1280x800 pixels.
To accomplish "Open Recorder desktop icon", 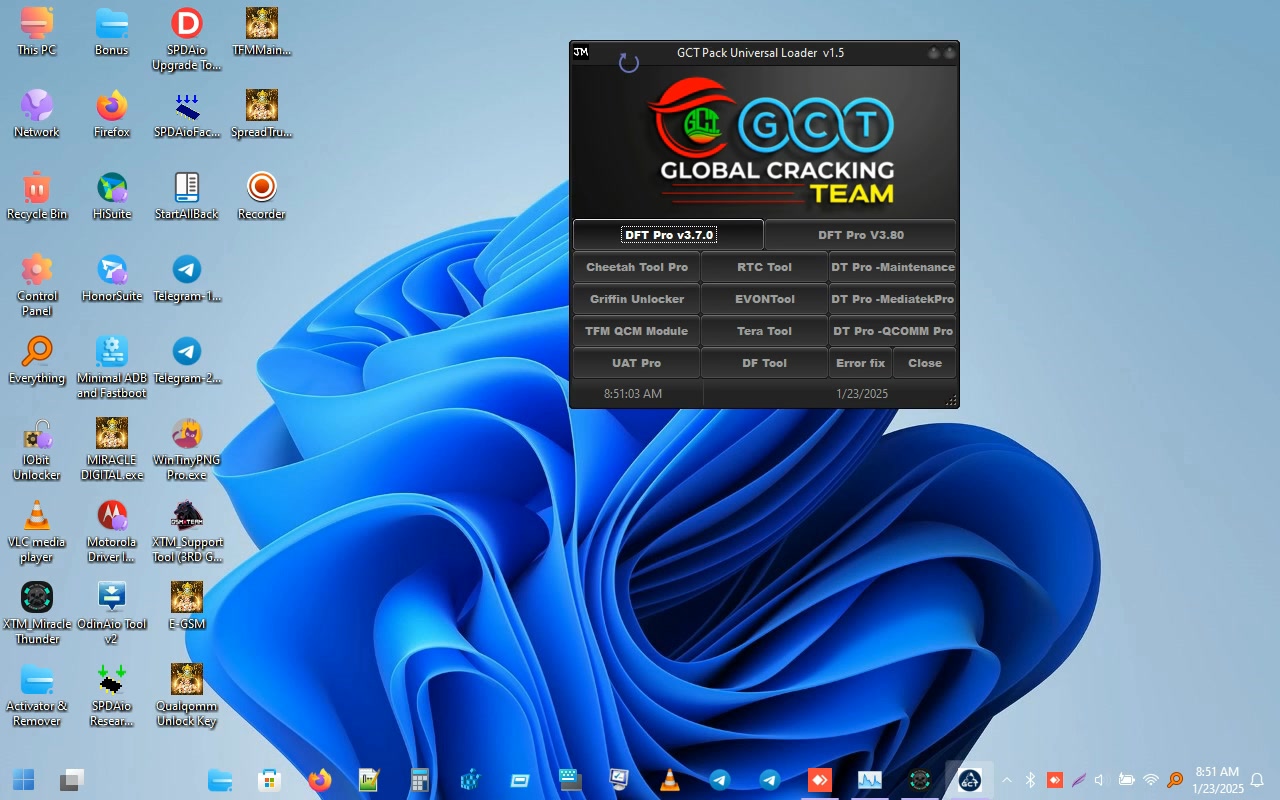I will coord(262,196).
